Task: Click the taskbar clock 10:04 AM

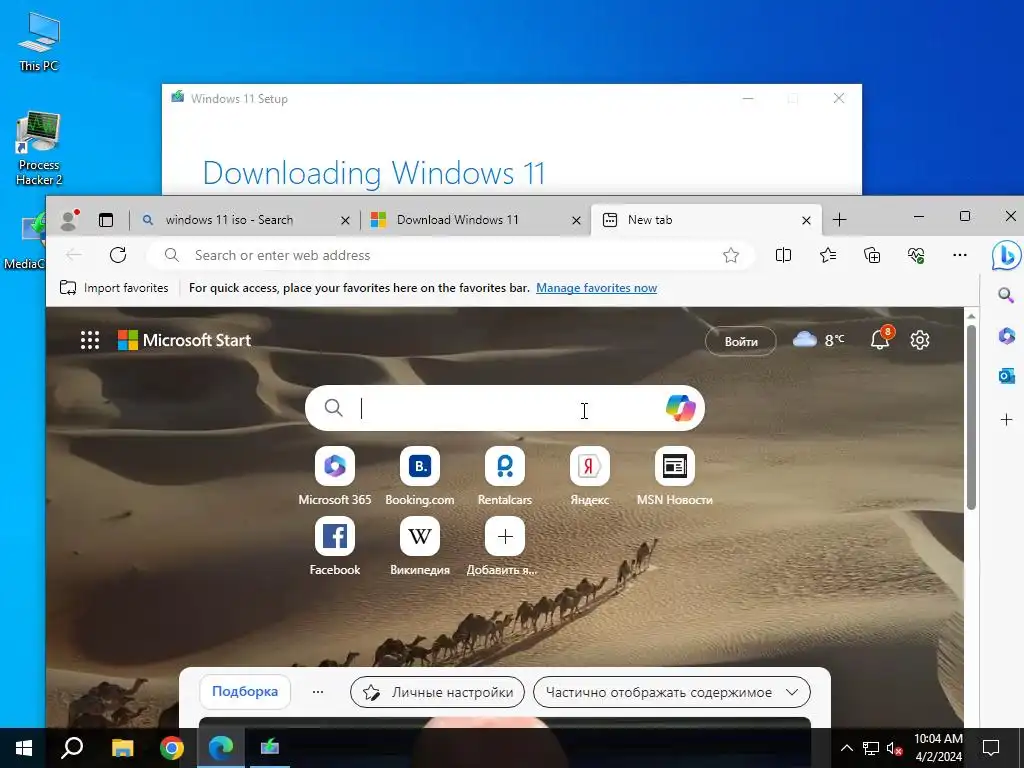Action: point(938,748)
